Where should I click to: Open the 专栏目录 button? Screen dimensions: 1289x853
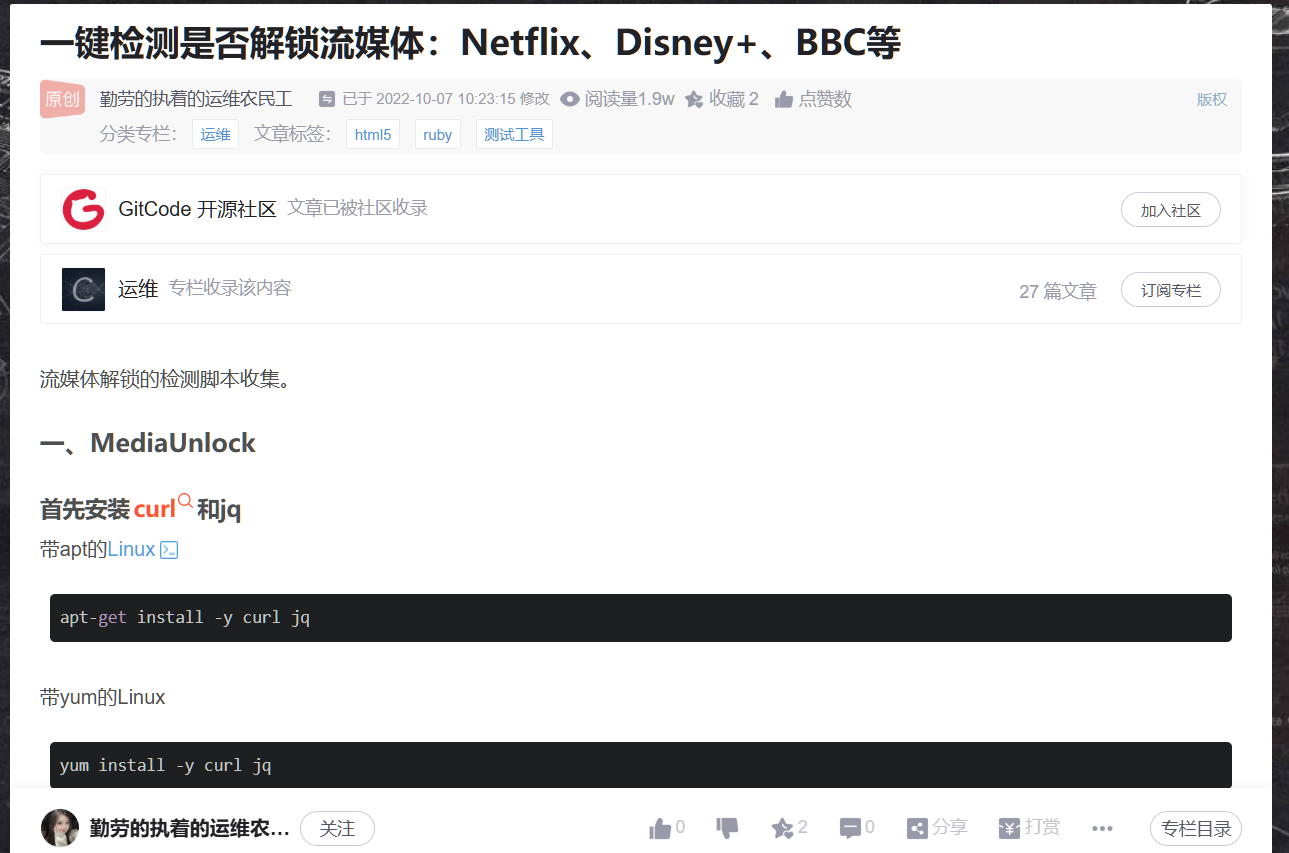tap(1196, 829)
